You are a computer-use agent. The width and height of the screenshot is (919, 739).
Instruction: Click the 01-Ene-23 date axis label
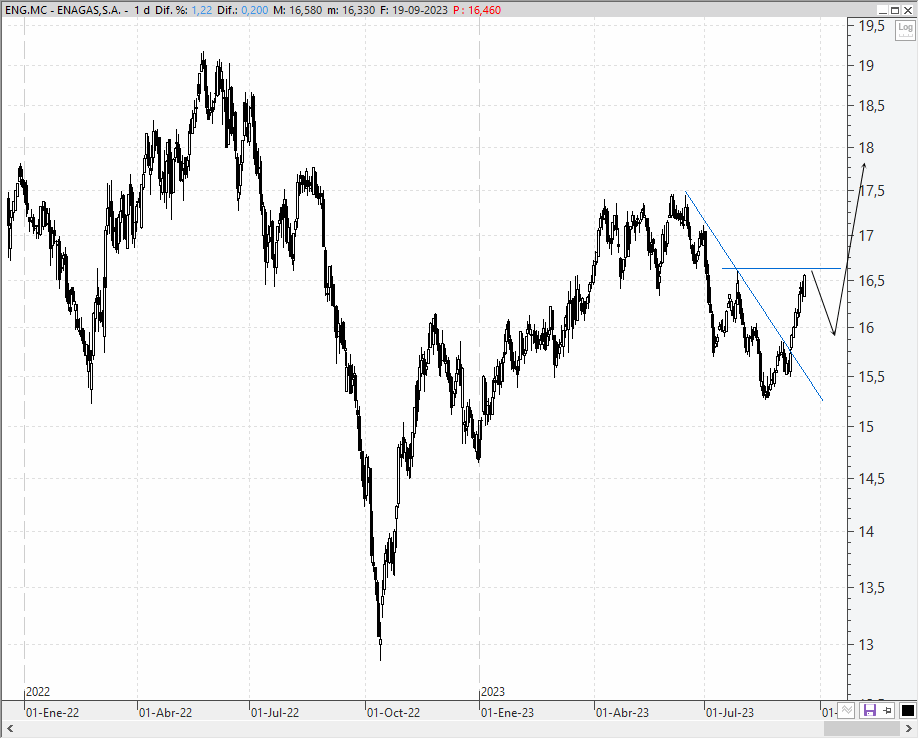[x=508, y=713]
